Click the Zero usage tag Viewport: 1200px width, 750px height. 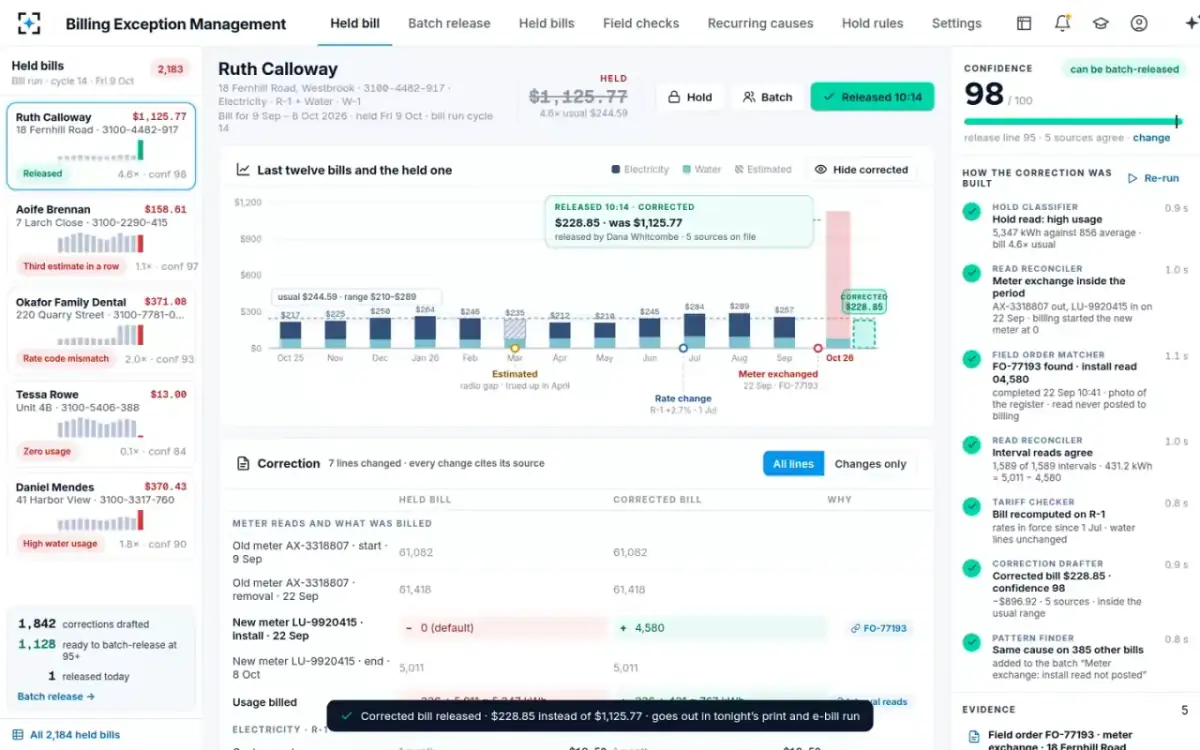tap(47, 451)
